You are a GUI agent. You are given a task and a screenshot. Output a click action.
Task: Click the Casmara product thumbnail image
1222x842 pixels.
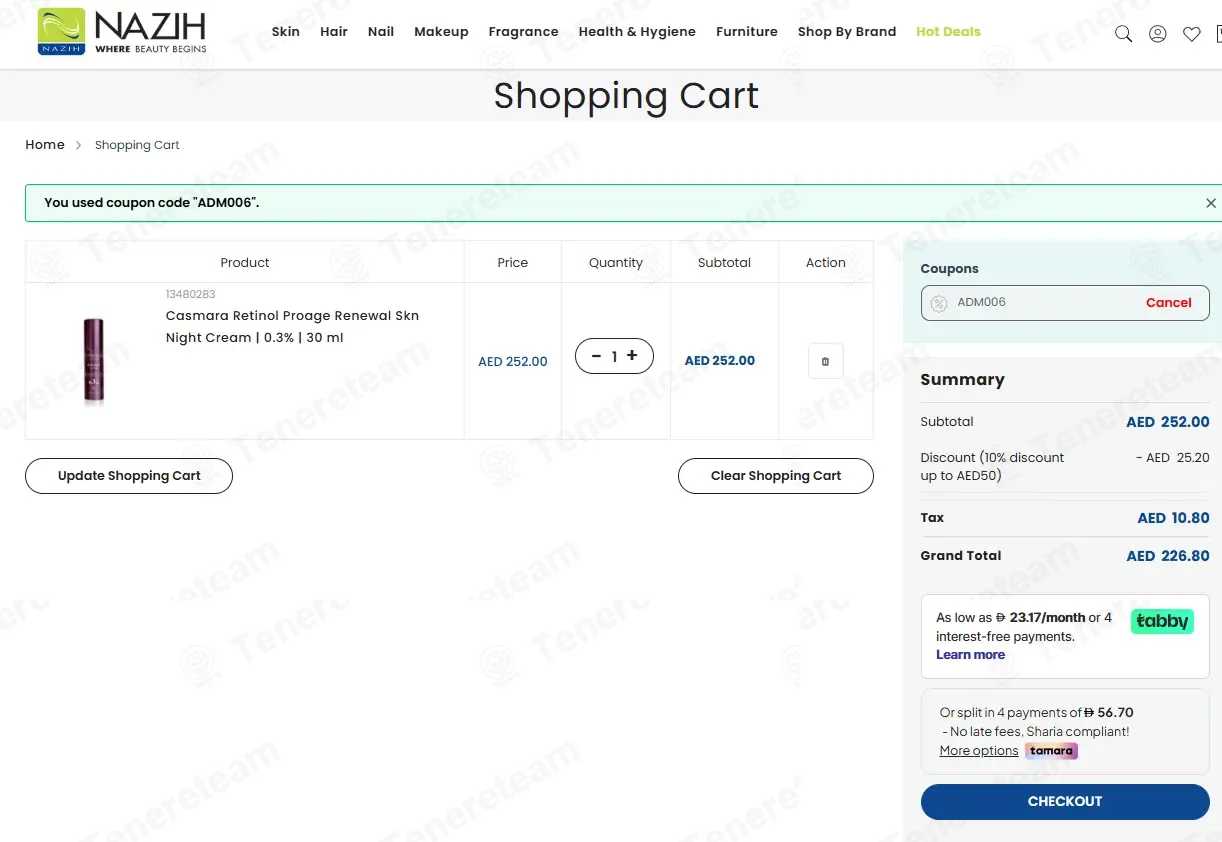tap(94, 360)
